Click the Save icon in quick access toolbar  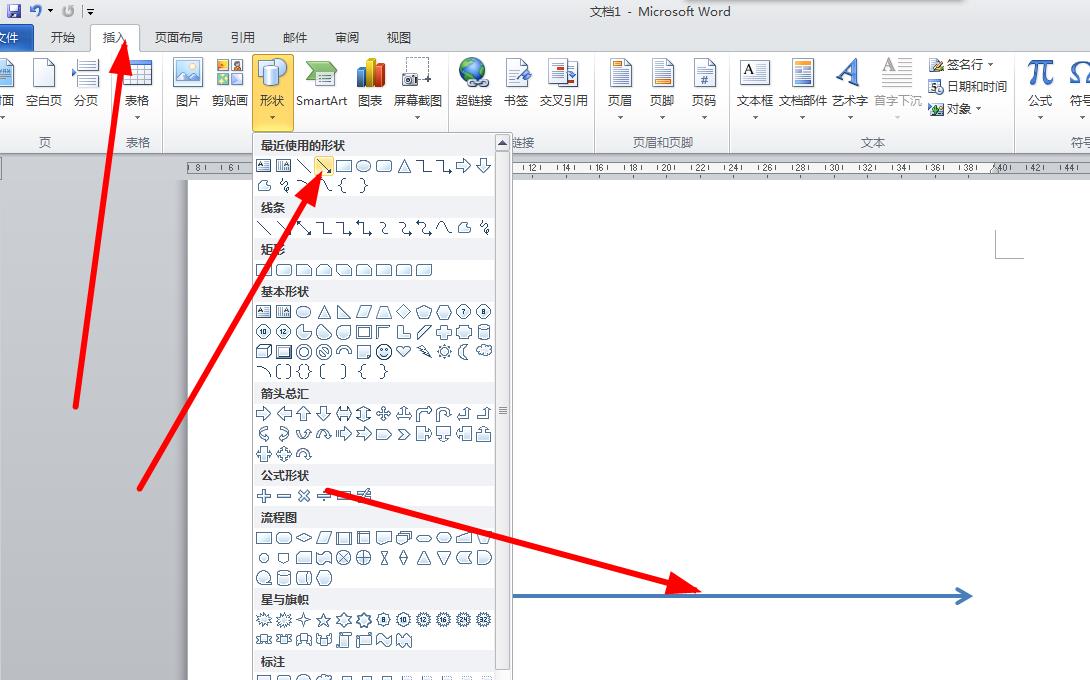point(14,11)
